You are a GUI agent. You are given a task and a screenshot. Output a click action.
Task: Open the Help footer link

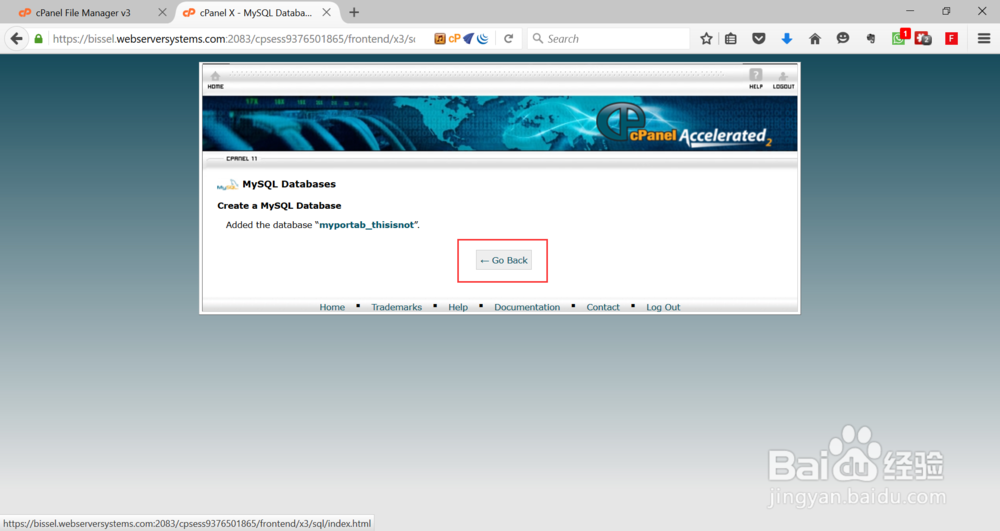458,307
